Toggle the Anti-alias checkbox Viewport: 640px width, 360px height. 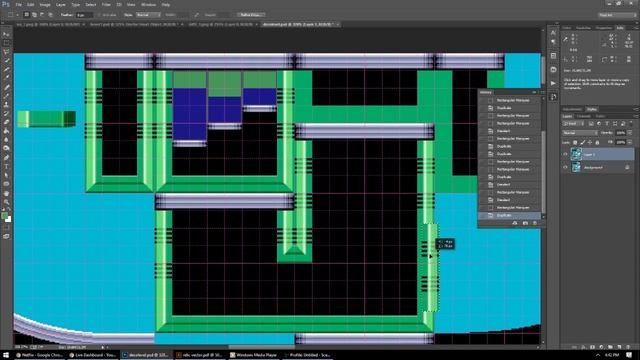pos(99,15)
